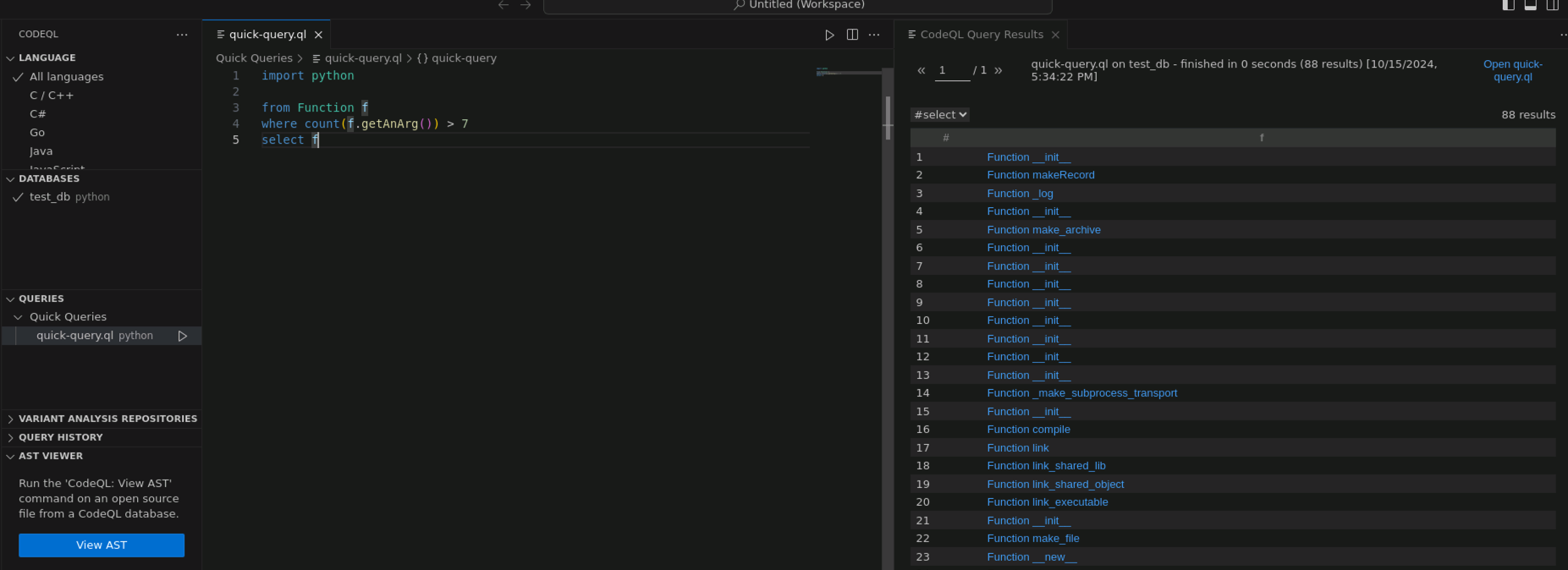Click the editor vertical scrollbar
The height and width of the screenshot is (570, 1568).
coord(888,118)
